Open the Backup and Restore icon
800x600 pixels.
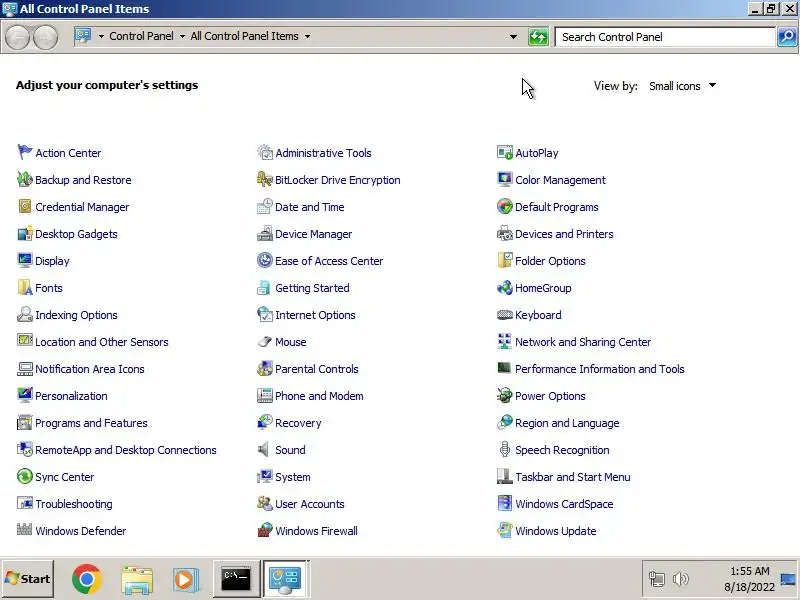tap(24, 179)
